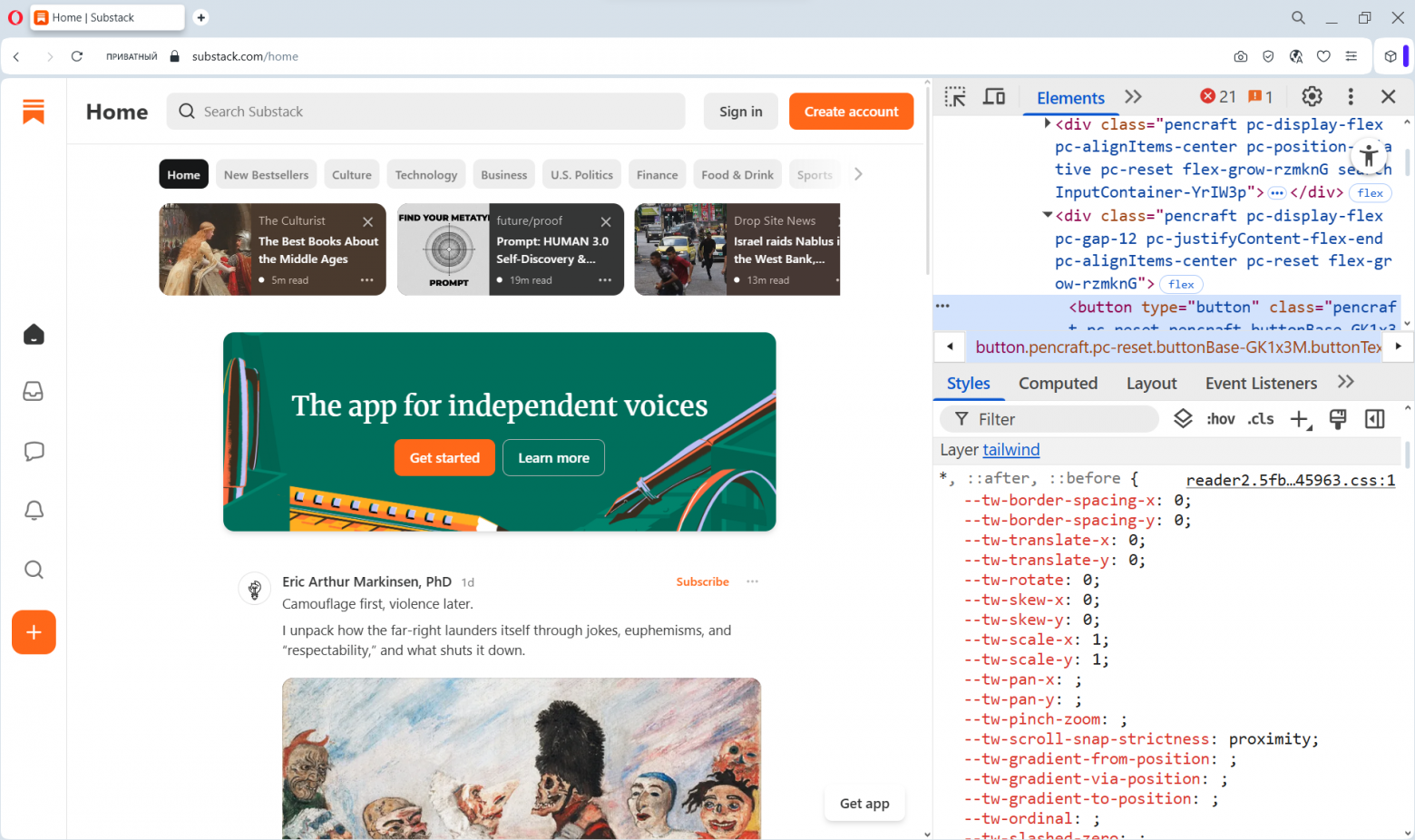Screen dimensions: 1415x840
Task: Open the inbox icon in Substack sidebar
Action: (34, 391)
